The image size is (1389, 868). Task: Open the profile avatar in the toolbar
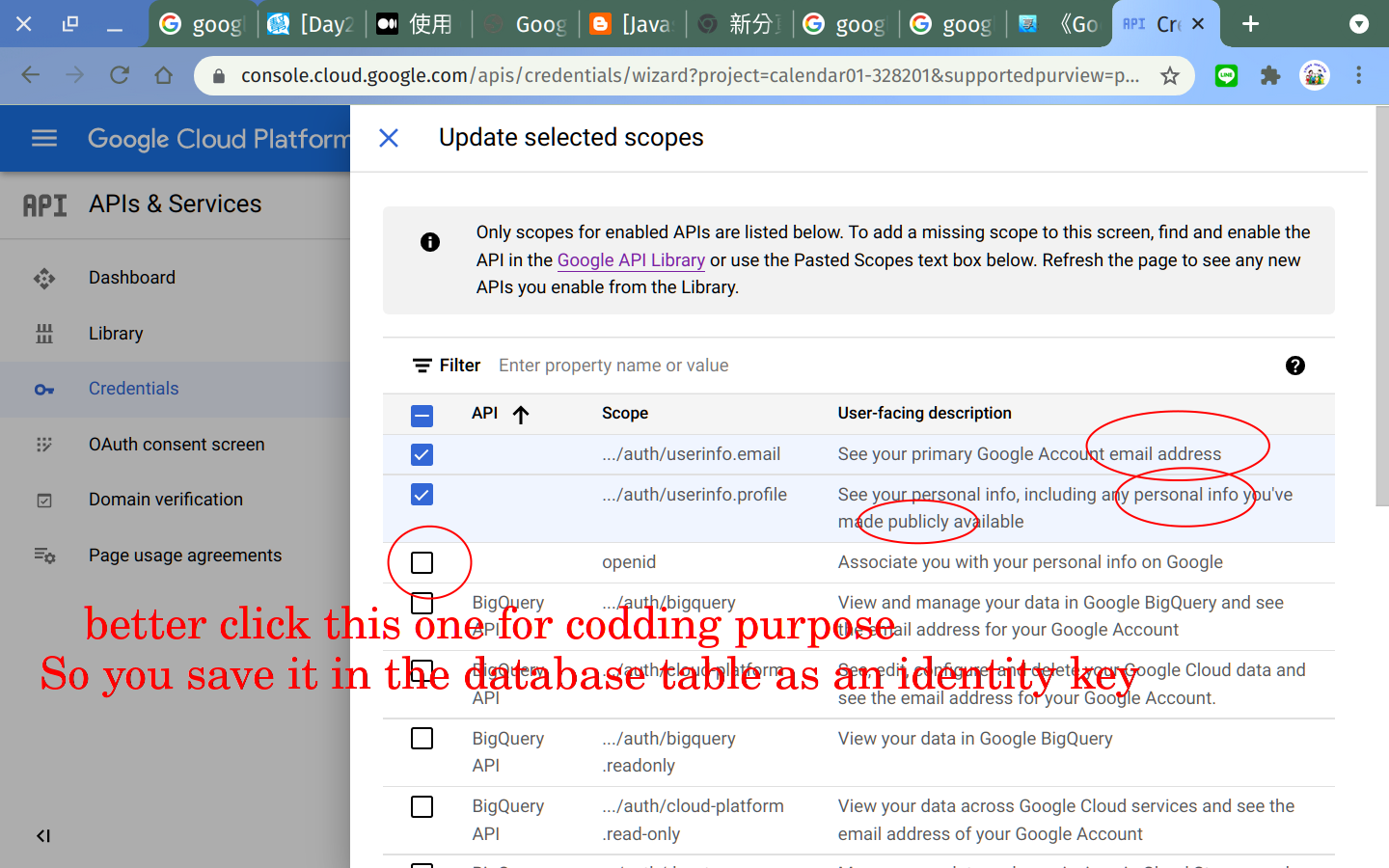pyautogui.click(x=1315, y=75)
